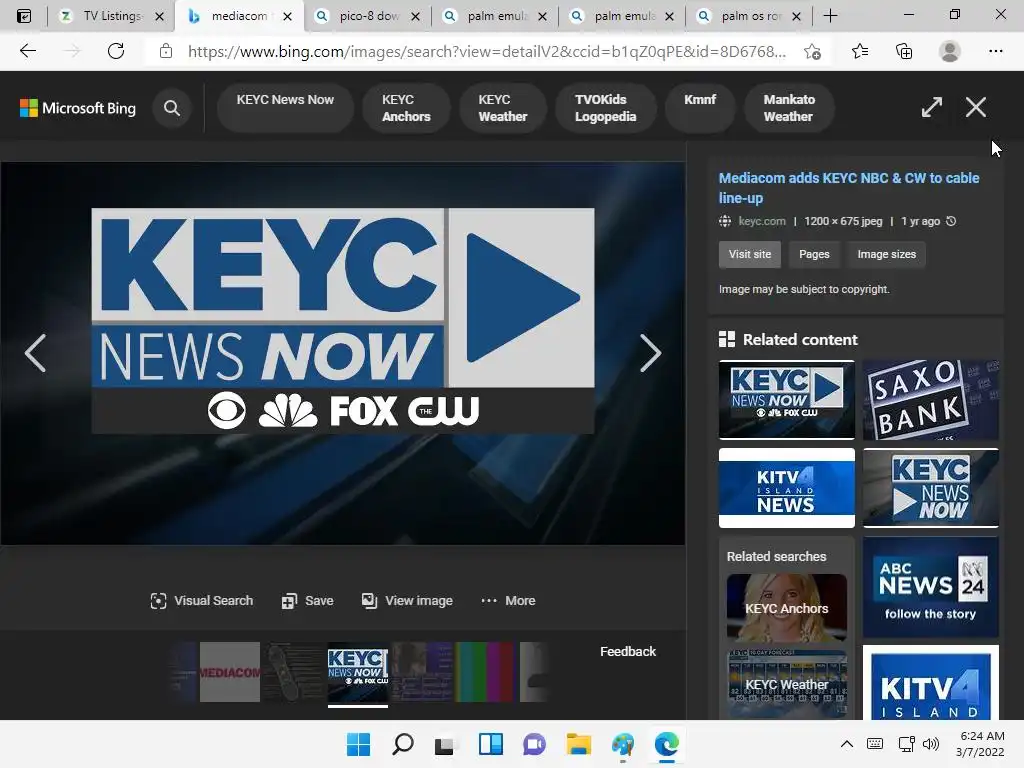Open the Windows Start menu
Image resolution: width=1024 pixels, height=768 pixels.
click(x=358, y=744)
